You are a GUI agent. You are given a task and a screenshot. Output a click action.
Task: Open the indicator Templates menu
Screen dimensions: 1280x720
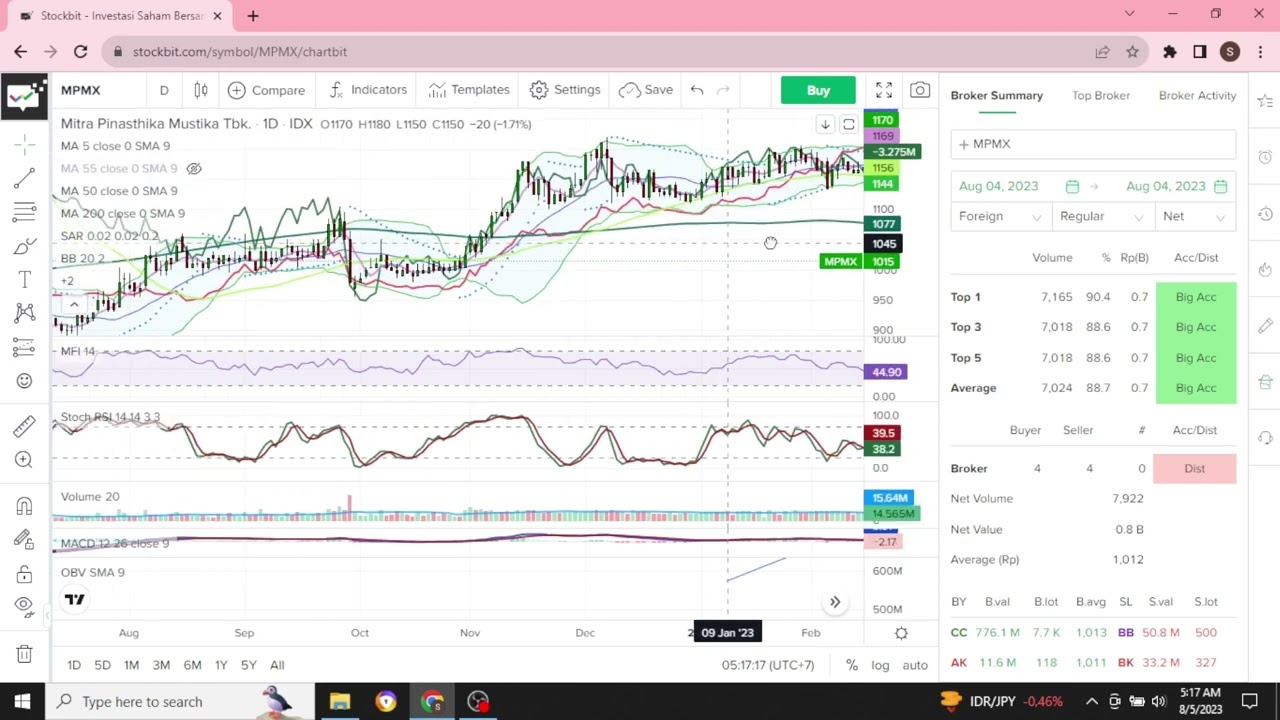tap(469, 90)
